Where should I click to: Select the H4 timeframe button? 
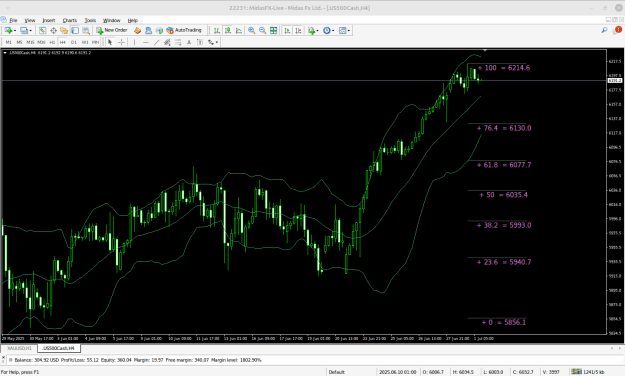pyautogui.click(x=63, y=42)
